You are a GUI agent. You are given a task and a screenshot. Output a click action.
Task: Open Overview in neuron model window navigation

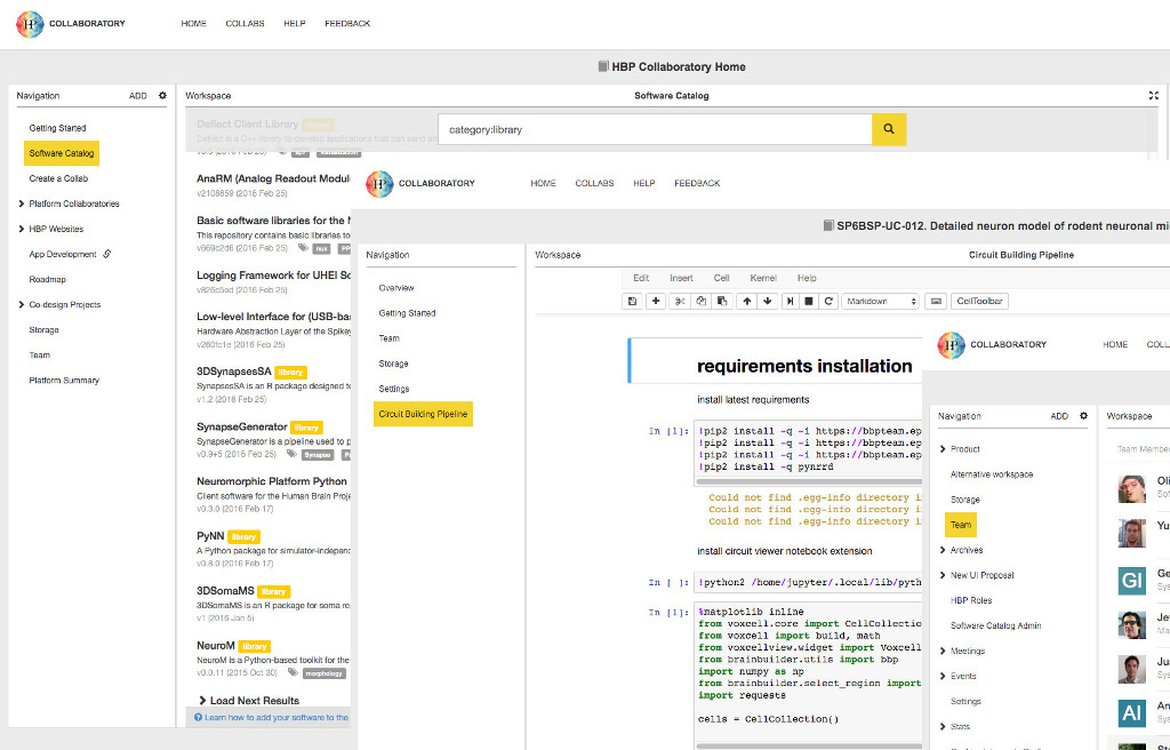pos(396,288)
